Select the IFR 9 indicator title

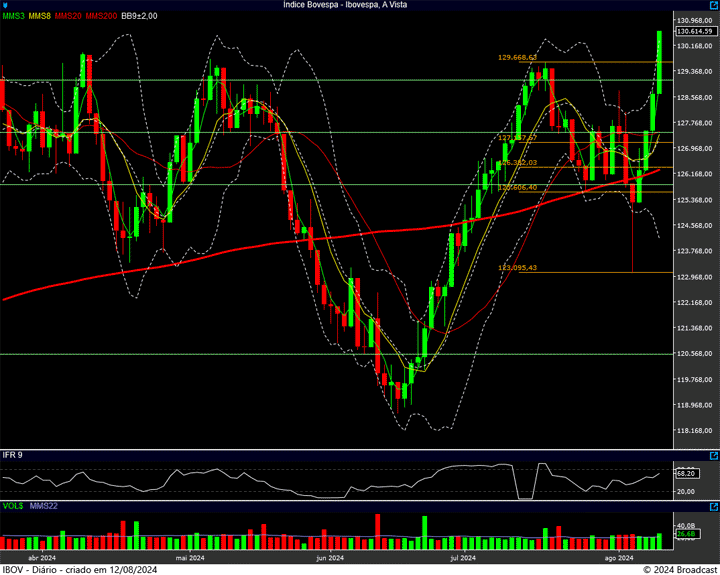pyautogui.click(x=12, y=455)
